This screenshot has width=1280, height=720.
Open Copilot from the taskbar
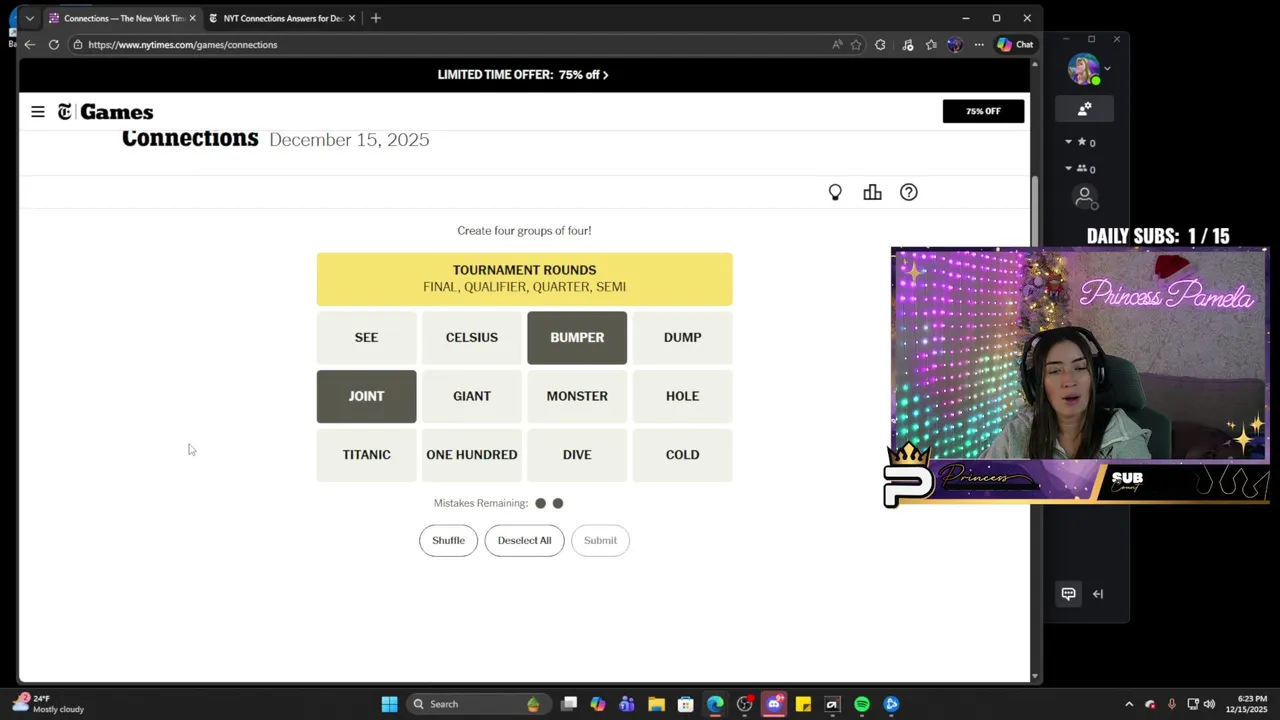[x=598, y=704]
